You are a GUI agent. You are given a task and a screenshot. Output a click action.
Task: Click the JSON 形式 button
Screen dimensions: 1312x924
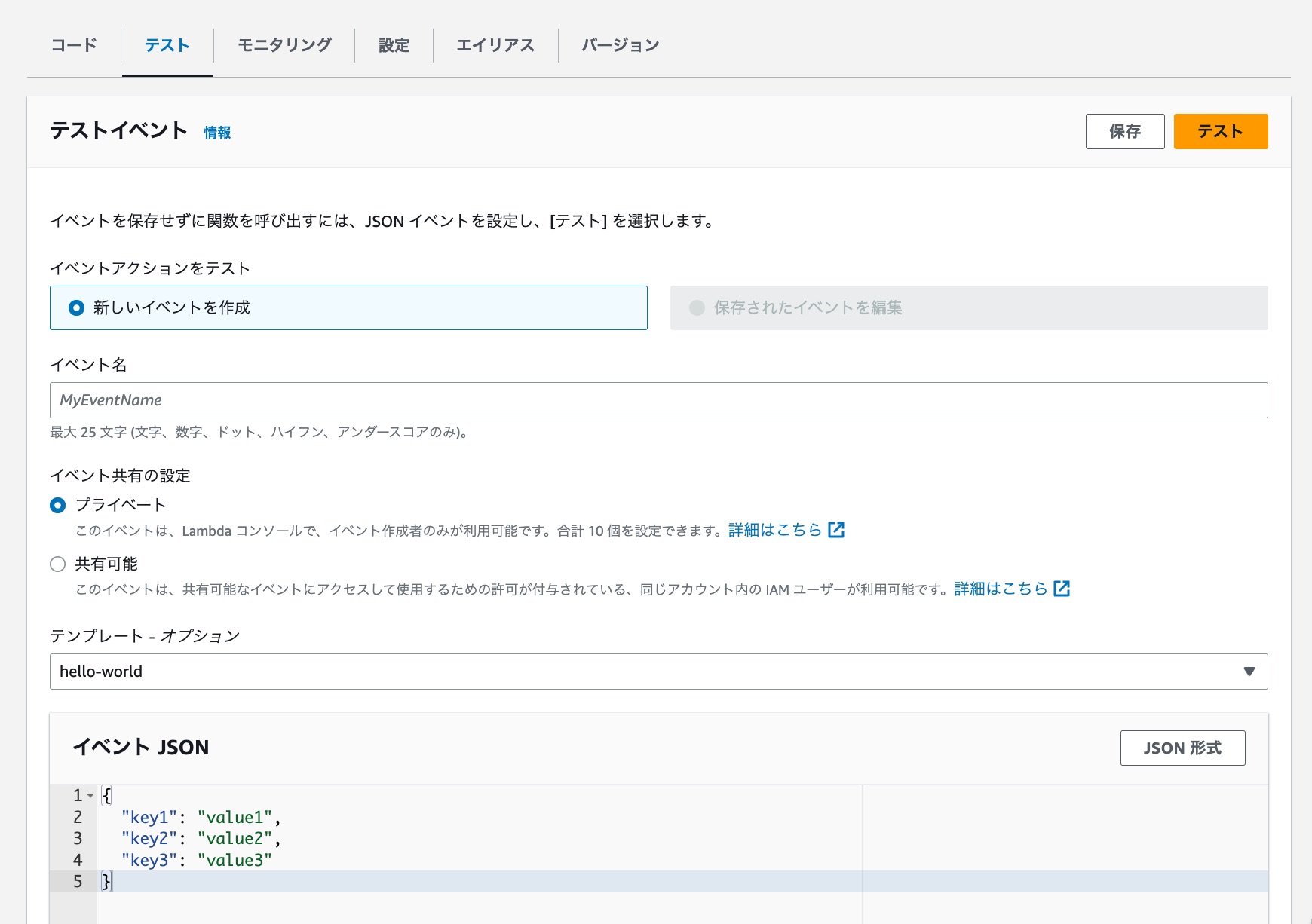[x=1182, y=748]
